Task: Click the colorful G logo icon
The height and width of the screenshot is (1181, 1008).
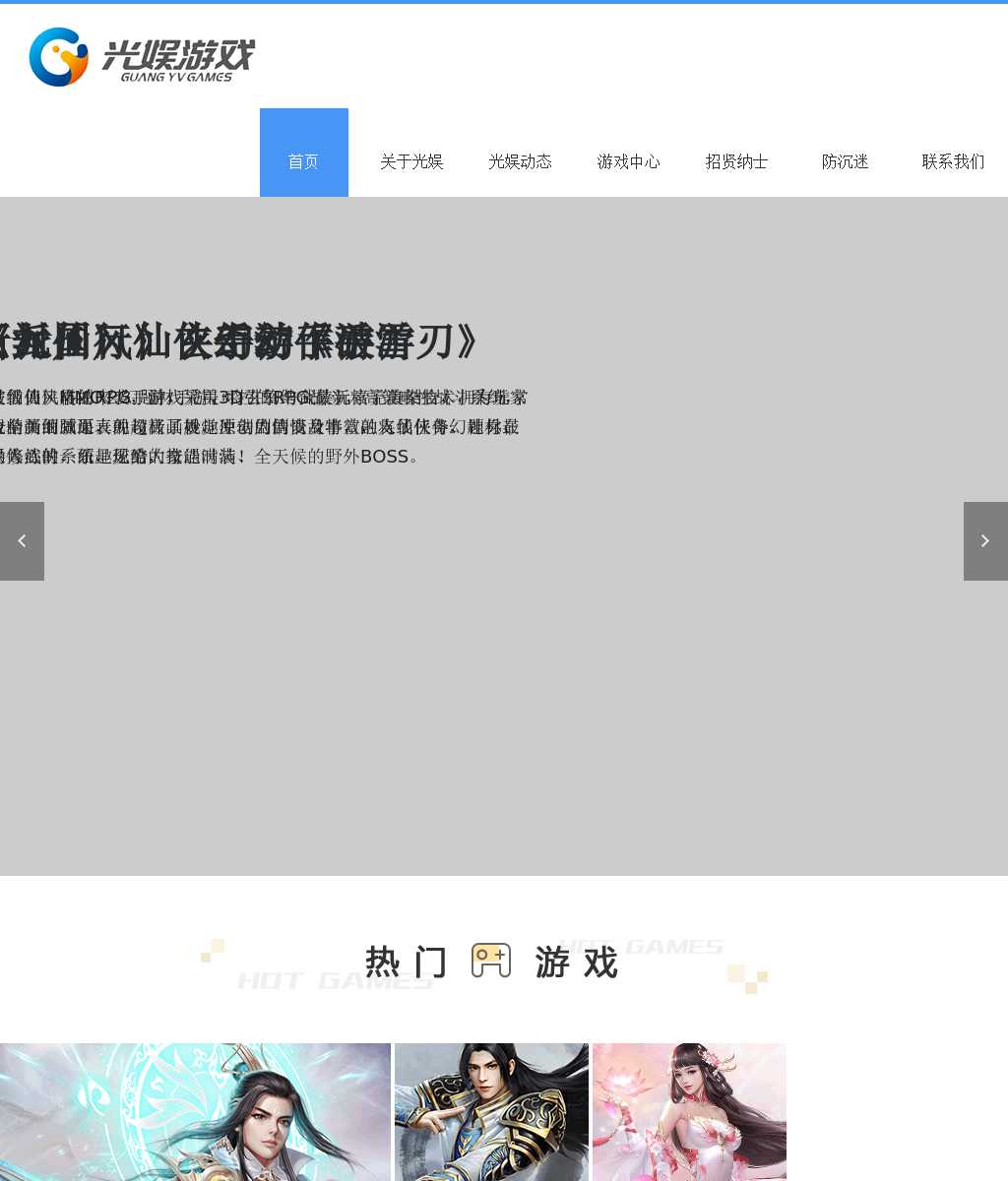Action: pyautogui.click(x=59, y=57)
